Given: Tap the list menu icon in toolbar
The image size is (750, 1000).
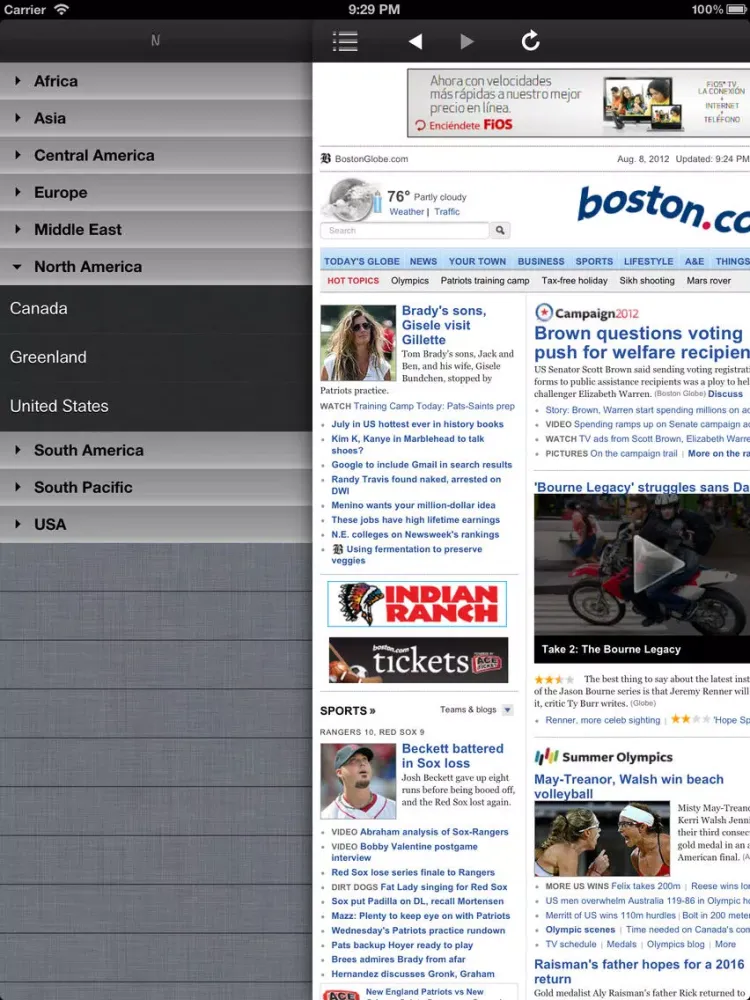Looking at the screenshot, I should click(x=345, y=41).
